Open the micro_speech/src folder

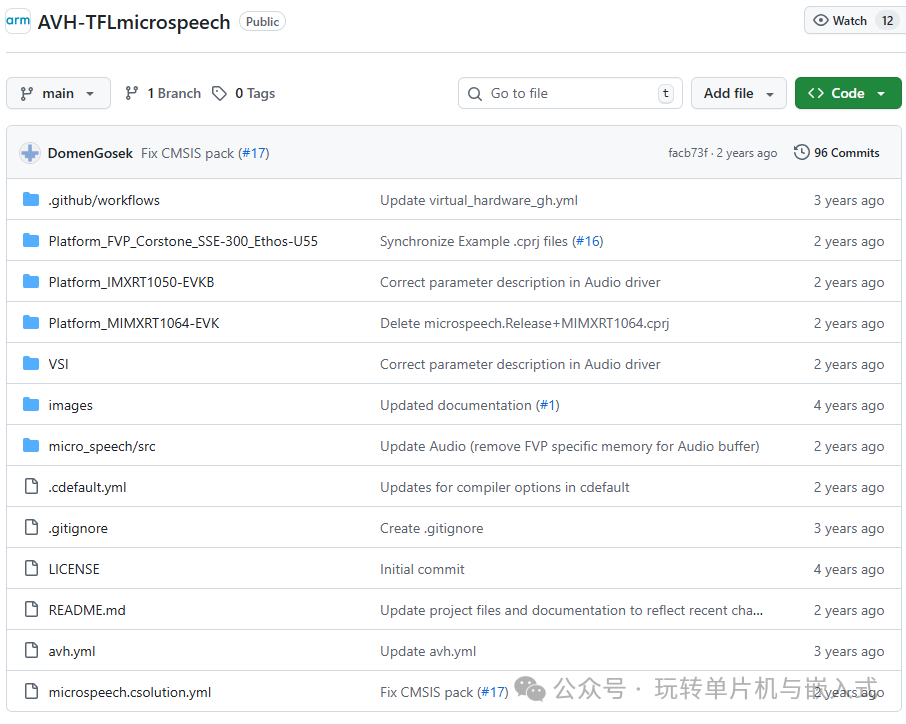click(102, 447)
